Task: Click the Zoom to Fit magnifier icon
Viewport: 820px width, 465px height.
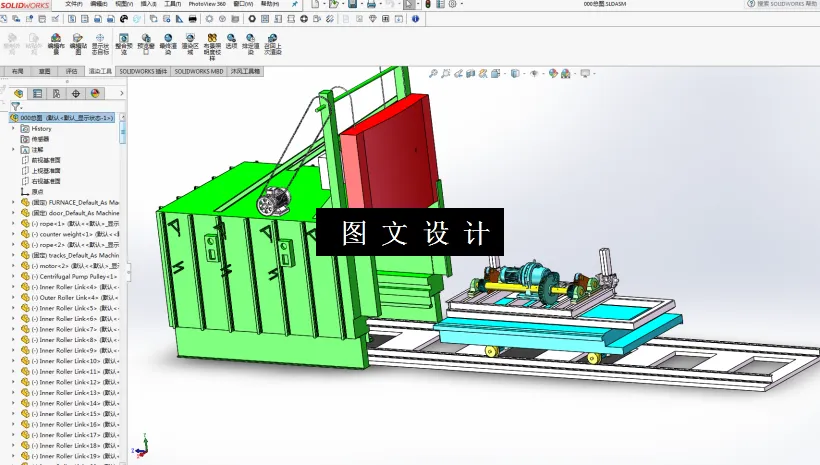Action: point(433,74)
